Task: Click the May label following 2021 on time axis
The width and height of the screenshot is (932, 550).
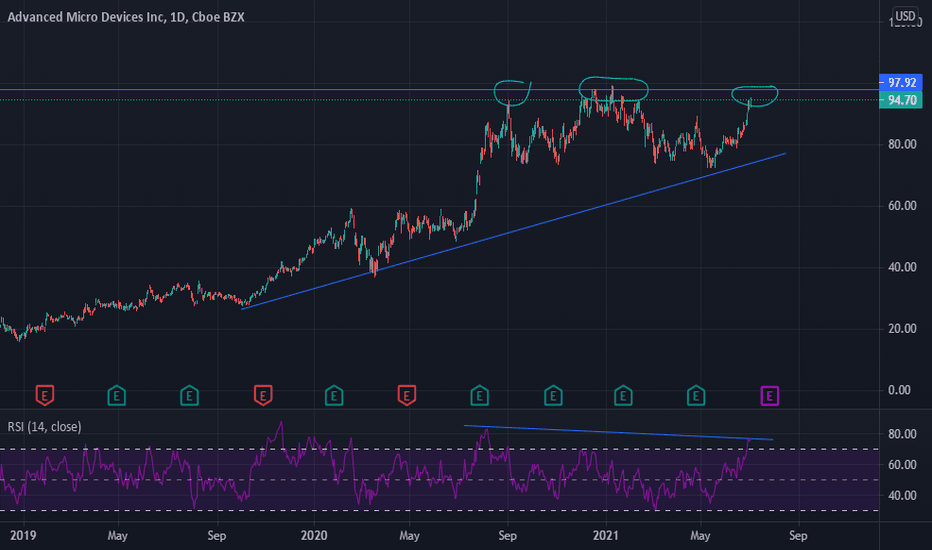Action: click(700, 535)
